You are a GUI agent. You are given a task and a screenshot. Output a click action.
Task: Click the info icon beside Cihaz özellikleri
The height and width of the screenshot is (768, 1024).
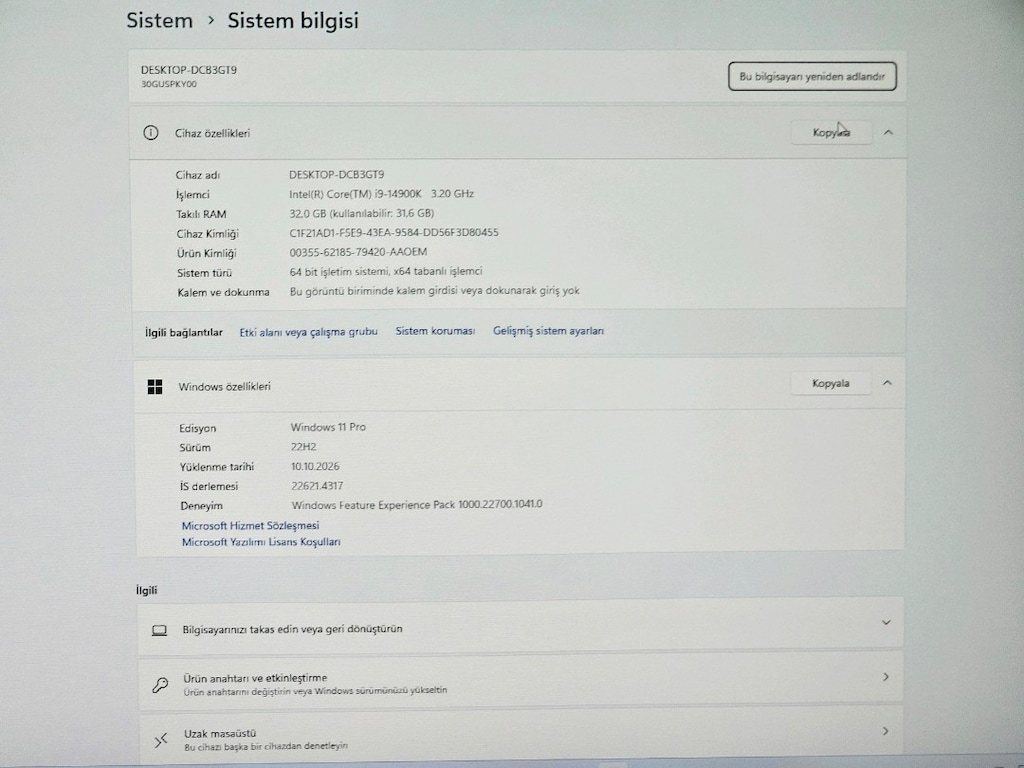(x=151, y=133)
